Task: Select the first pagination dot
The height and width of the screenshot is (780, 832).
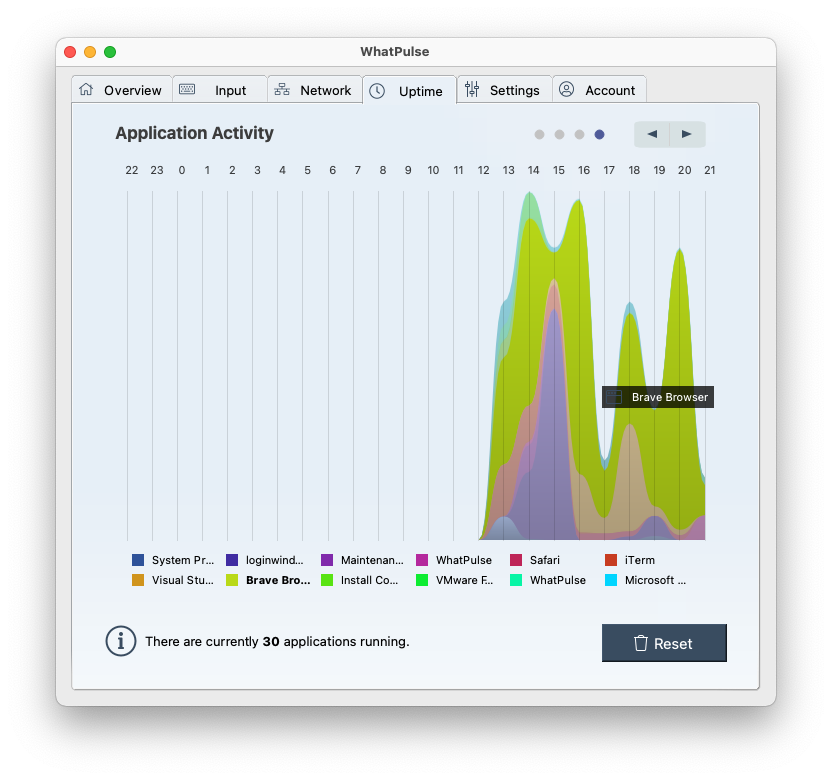Action: coord(539,133)
